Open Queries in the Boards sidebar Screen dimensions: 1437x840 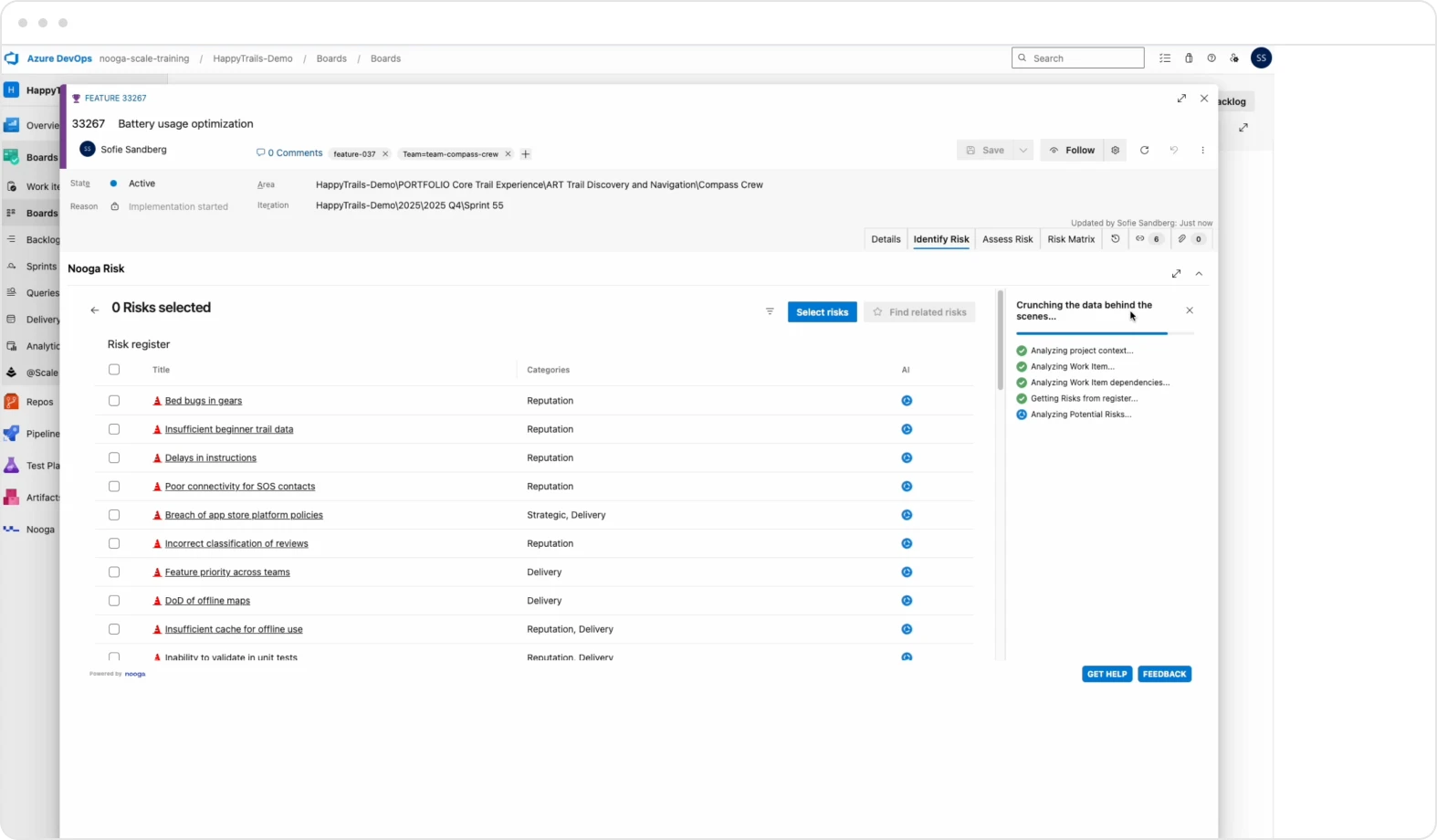[31, 293]
